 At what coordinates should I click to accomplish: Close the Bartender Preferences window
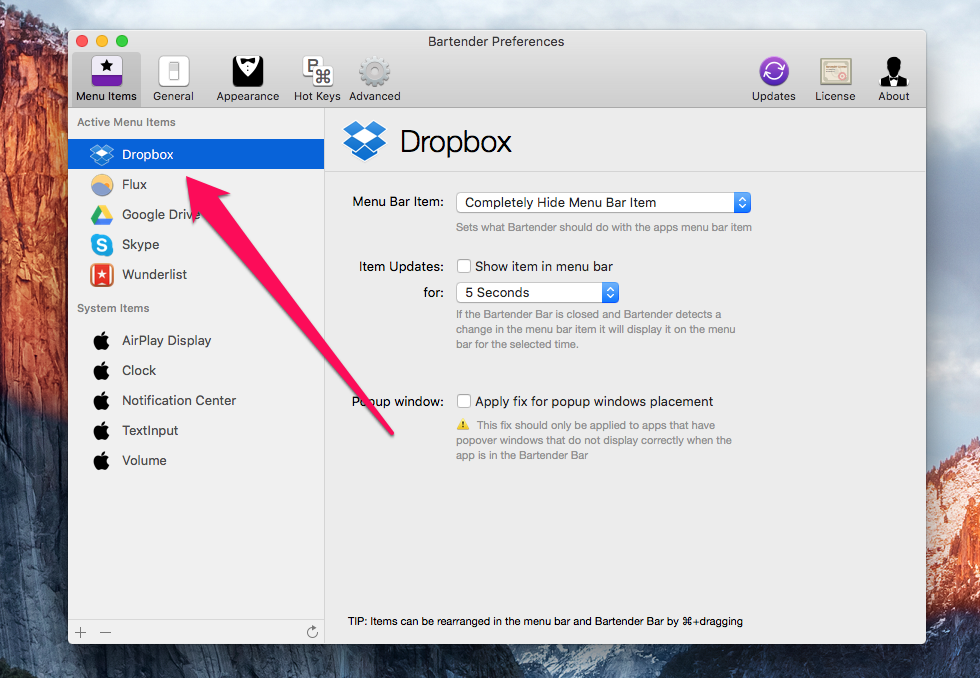pyautogui.click(x=82, y=41)
